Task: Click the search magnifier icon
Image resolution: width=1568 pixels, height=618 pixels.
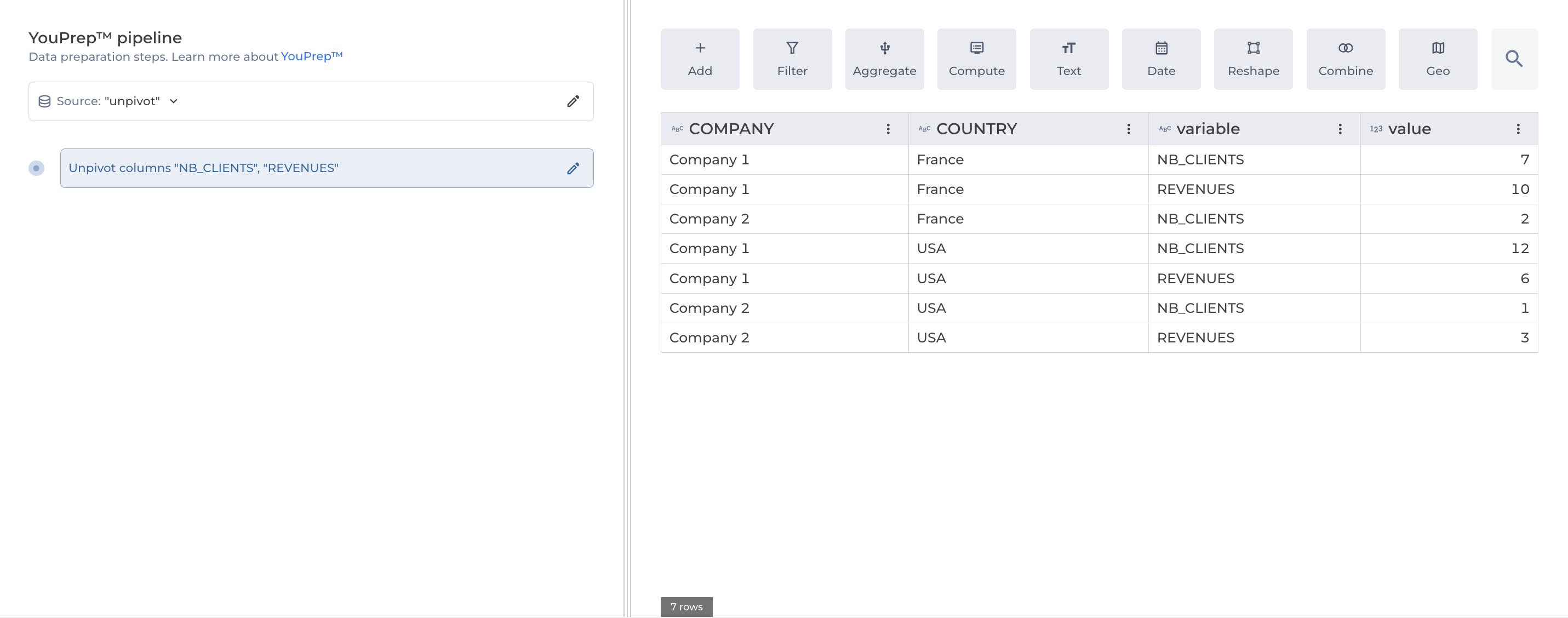Action: 1513,59
